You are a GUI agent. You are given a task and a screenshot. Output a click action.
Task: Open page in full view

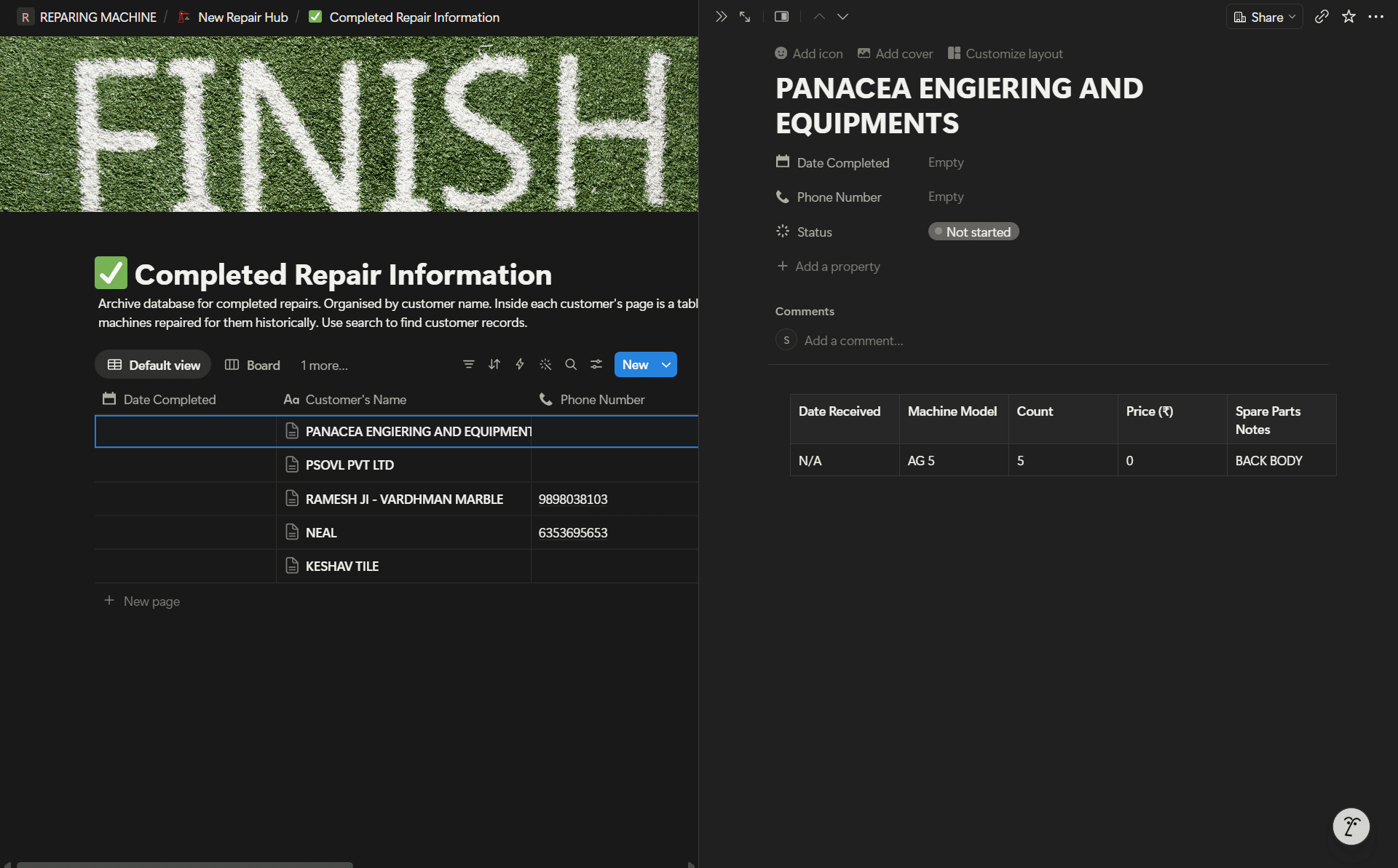745,17
